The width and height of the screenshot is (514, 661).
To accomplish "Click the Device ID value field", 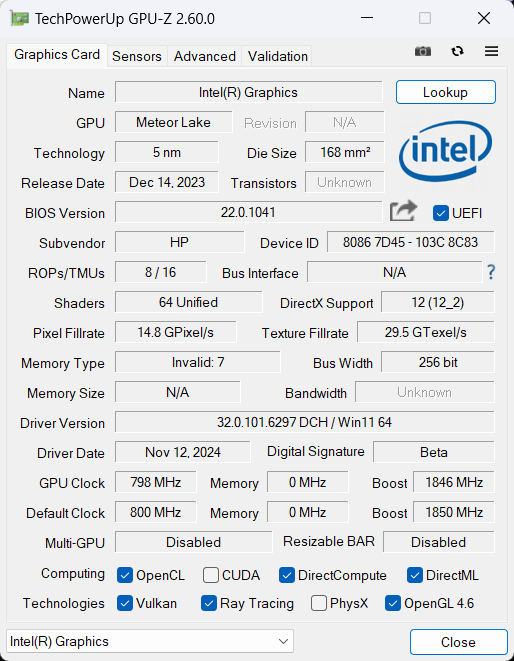I will click(410, 242).
